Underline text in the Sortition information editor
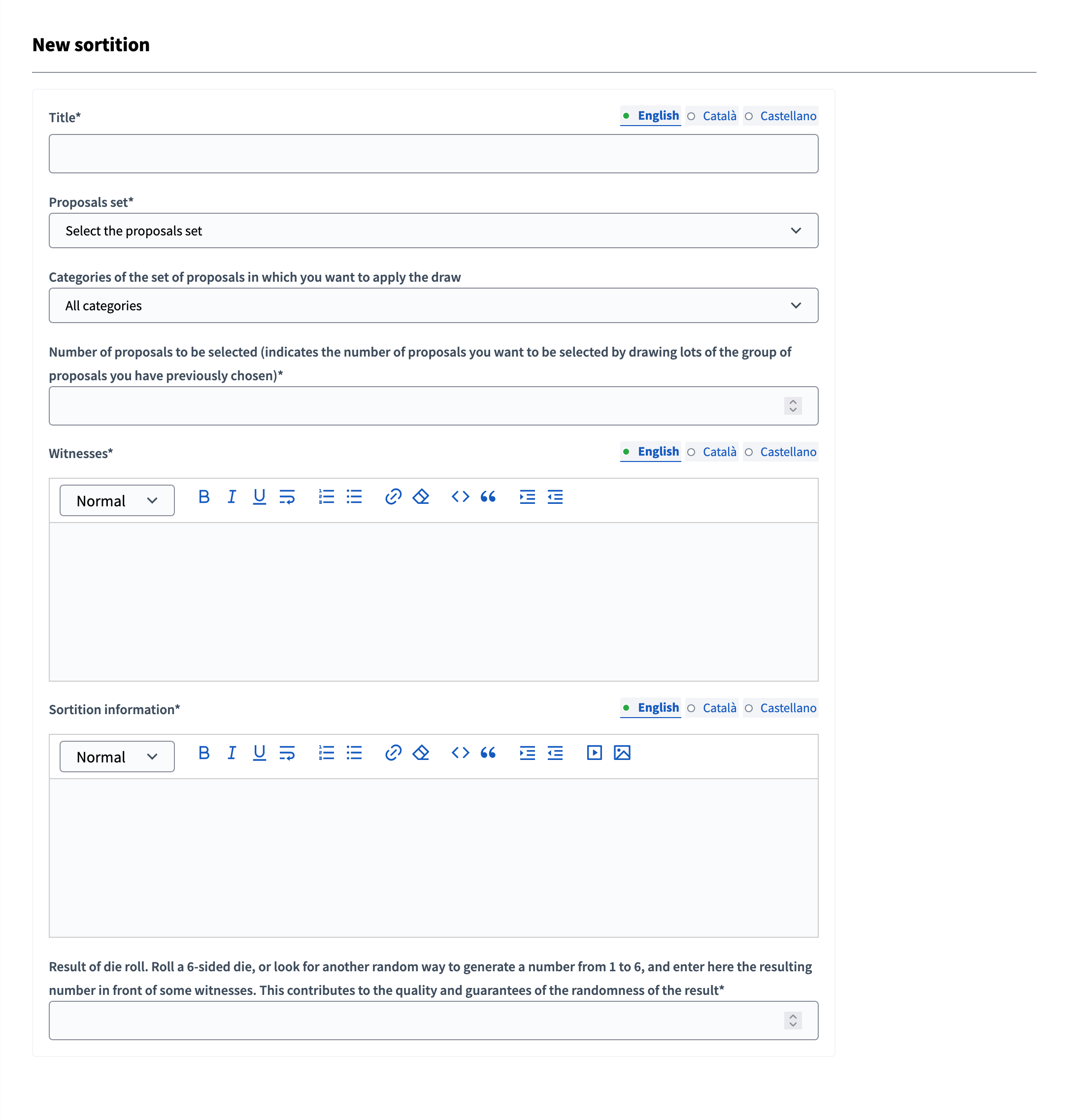Viewport: 1068px width, 1120px height. click(x=259, y=753)
